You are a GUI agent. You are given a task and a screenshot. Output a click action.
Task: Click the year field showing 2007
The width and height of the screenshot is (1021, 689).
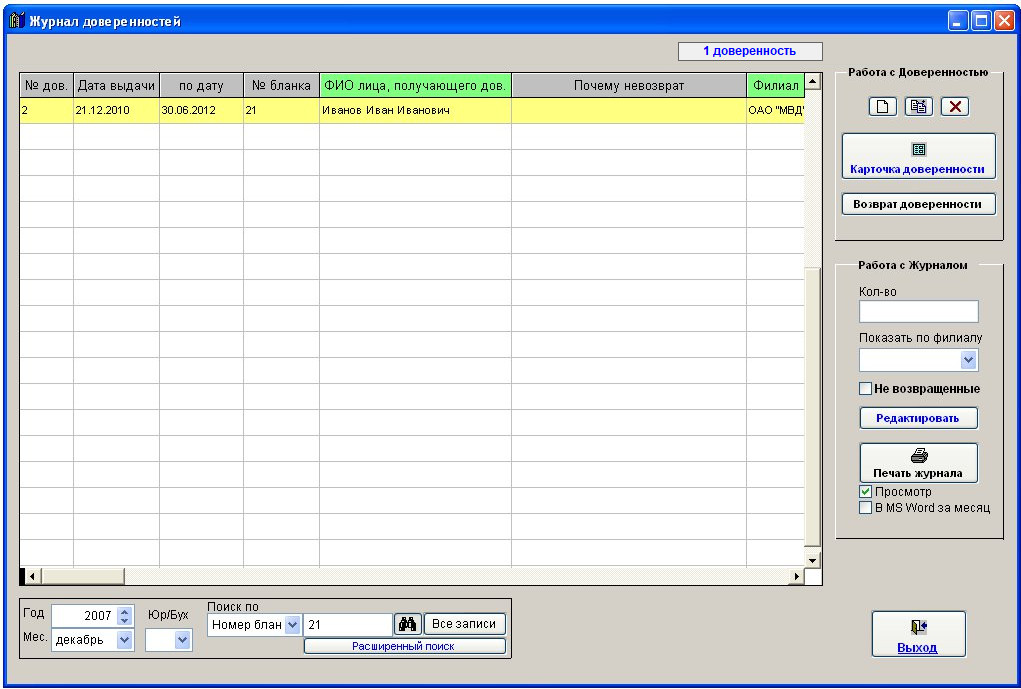(x=84, y=615)
